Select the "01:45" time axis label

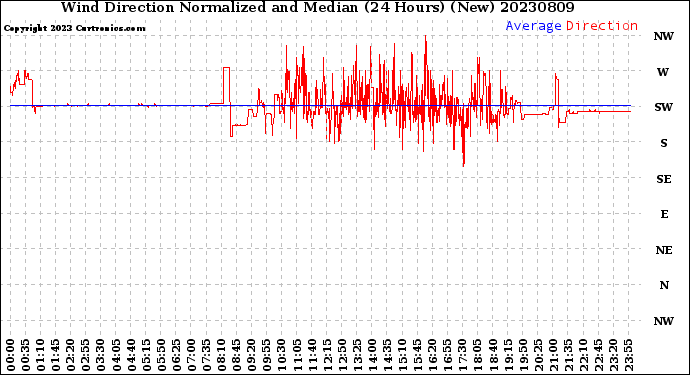55,355
